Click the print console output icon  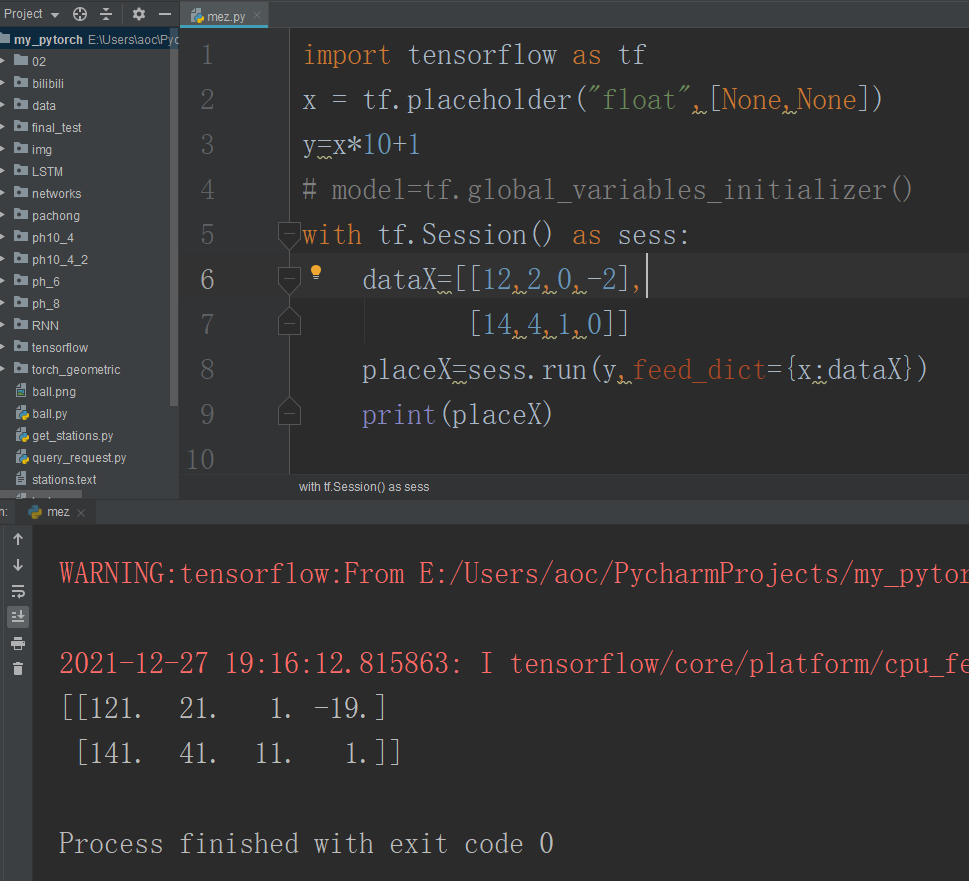[x=17, y=642]
